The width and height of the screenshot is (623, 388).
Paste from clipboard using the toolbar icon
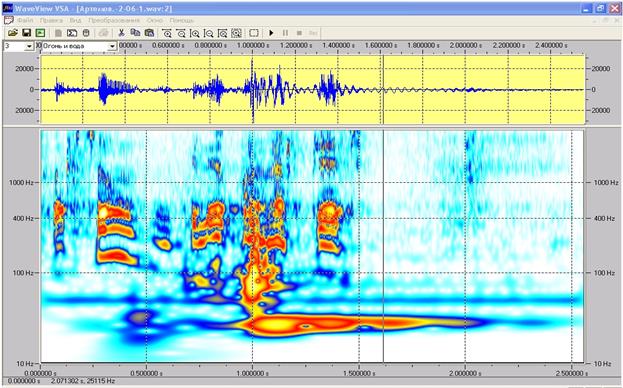tap(149, 33)
